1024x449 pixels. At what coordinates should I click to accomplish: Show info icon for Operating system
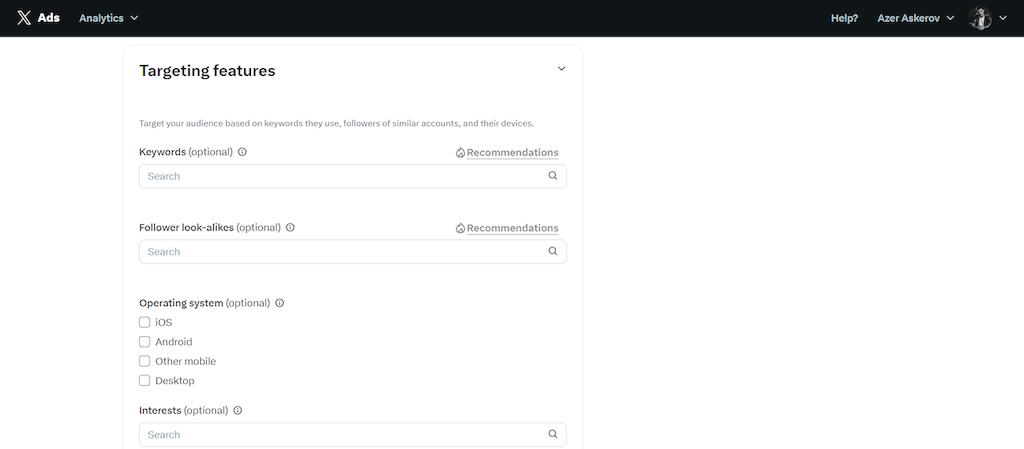280,303
